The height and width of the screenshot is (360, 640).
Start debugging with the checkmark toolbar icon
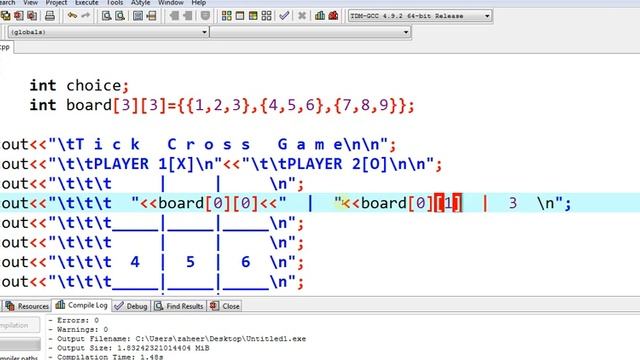(x=284, y=16)
